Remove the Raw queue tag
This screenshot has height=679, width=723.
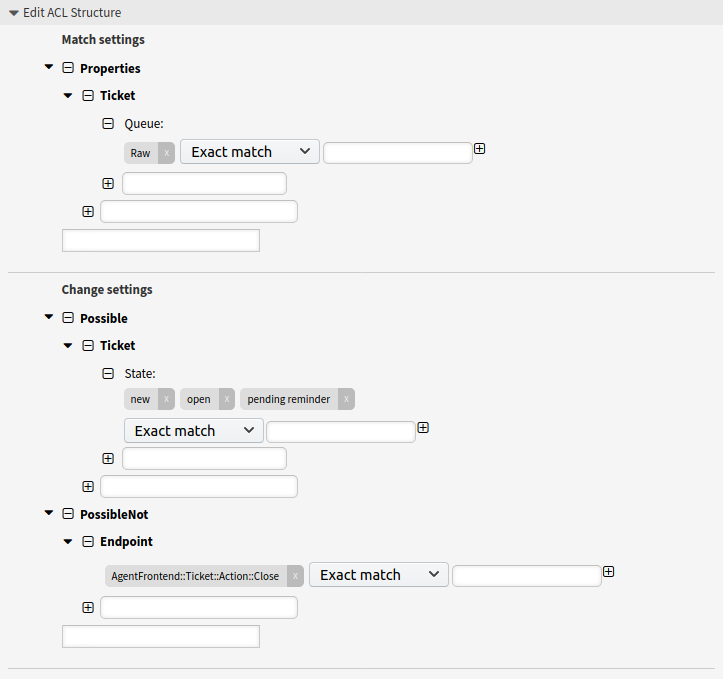[x=166, y=153]
